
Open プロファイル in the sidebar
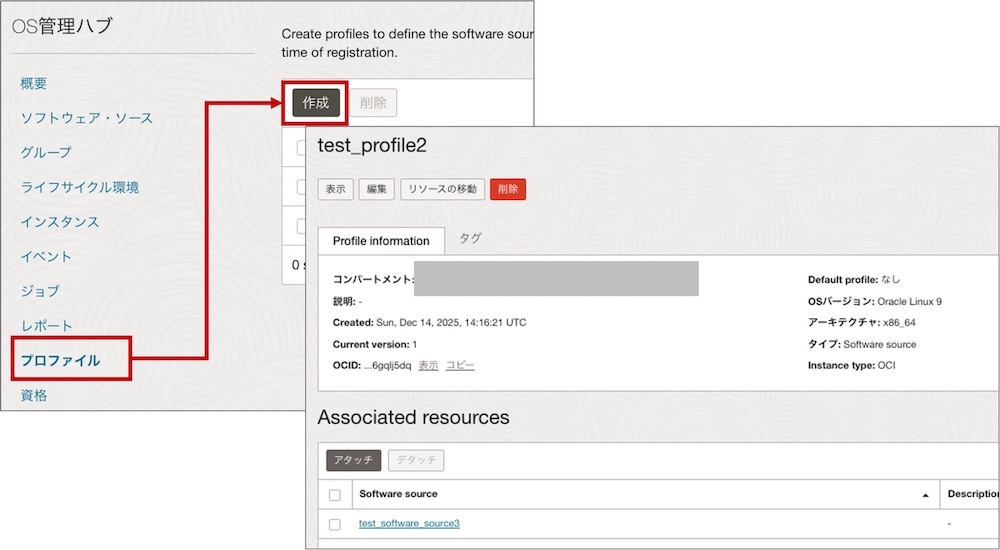60,360
